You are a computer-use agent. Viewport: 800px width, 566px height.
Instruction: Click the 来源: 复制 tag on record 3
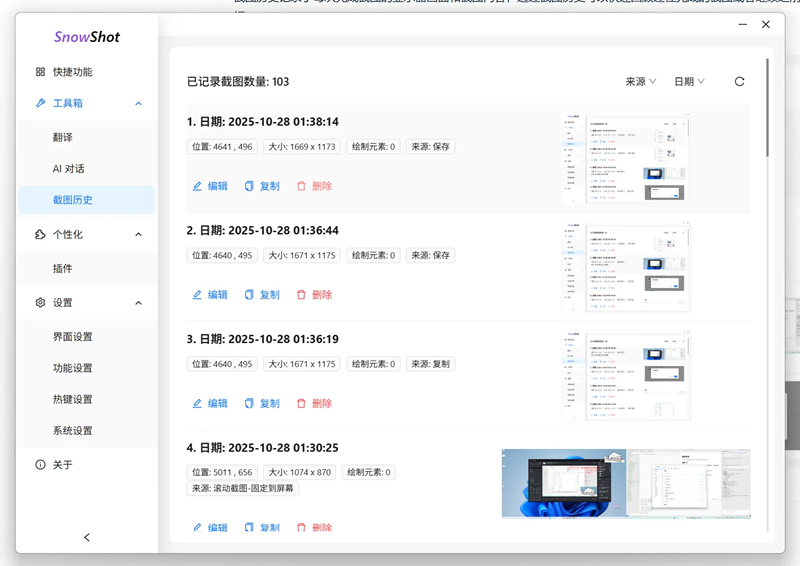coord(430,364)
